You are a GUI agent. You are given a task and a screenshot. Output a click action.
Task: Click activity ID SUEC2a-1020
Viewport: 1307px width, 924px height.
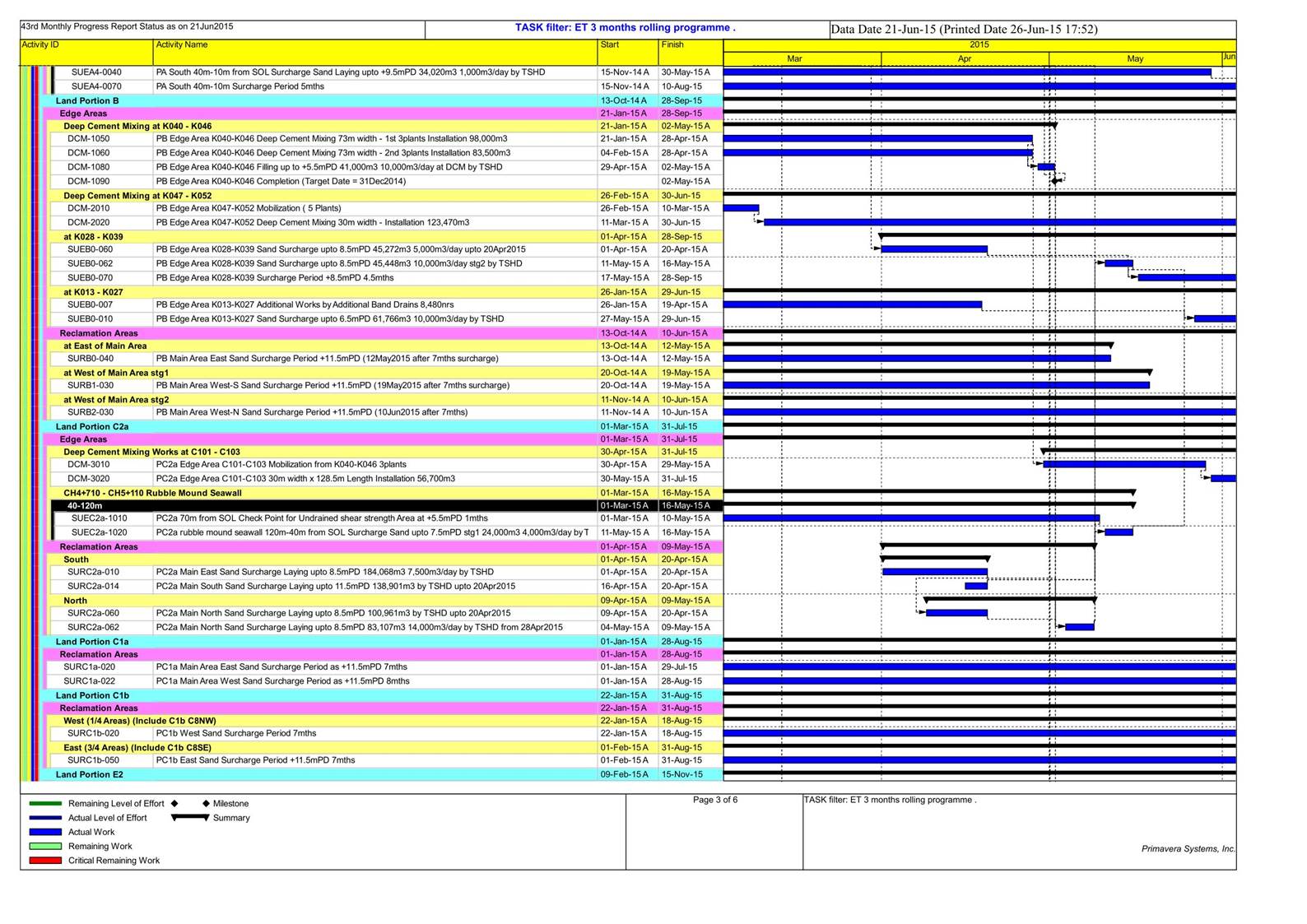(99, 532)
